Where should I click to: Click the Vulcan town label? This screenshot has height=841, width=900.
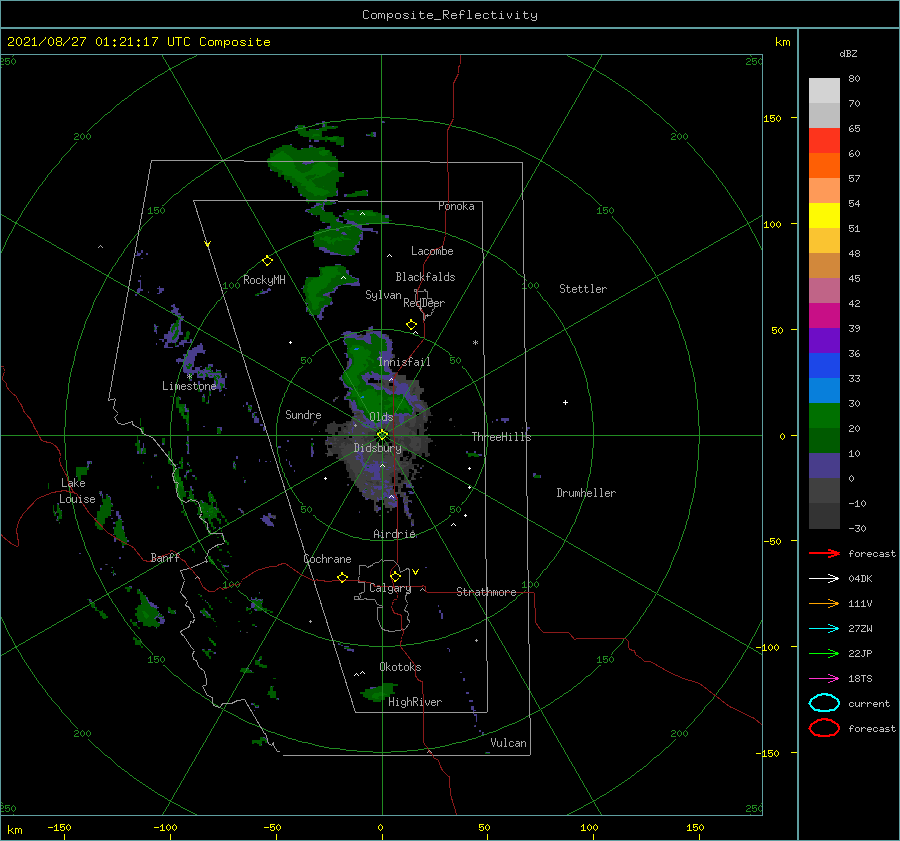509,743
